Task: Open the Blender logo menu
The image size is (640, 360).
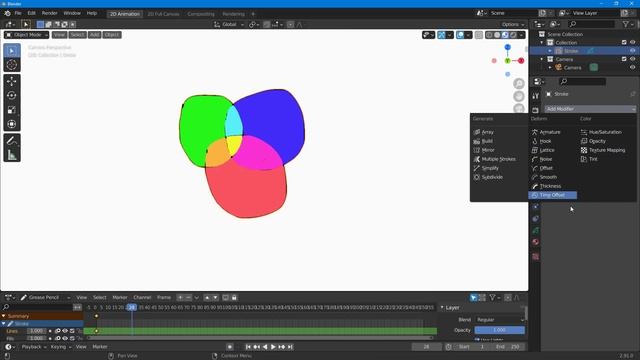Action: (7, 13)
